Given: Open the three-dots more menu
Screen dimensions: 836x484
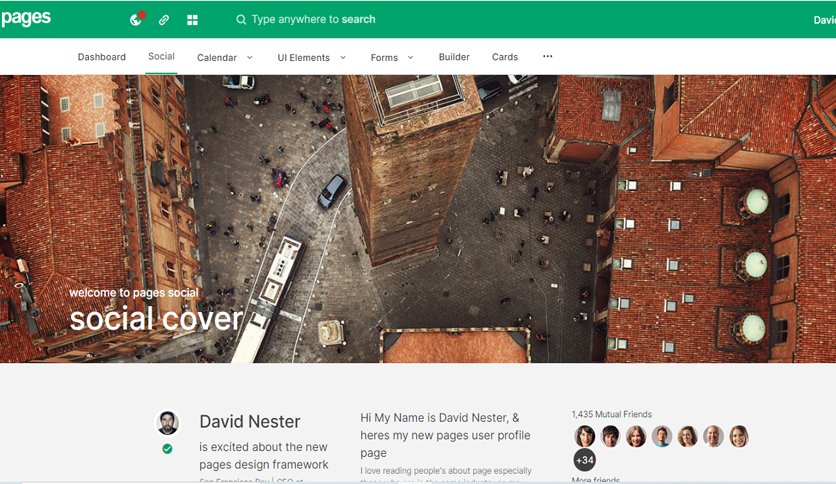Looking at the screenshot, I should point(548,56).
